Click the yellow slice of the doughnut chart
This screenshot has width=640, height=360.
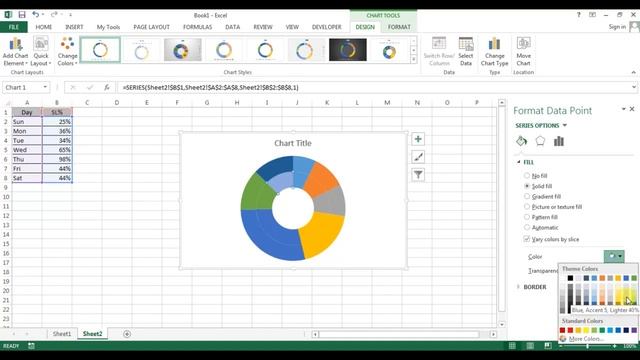point(322,235)
